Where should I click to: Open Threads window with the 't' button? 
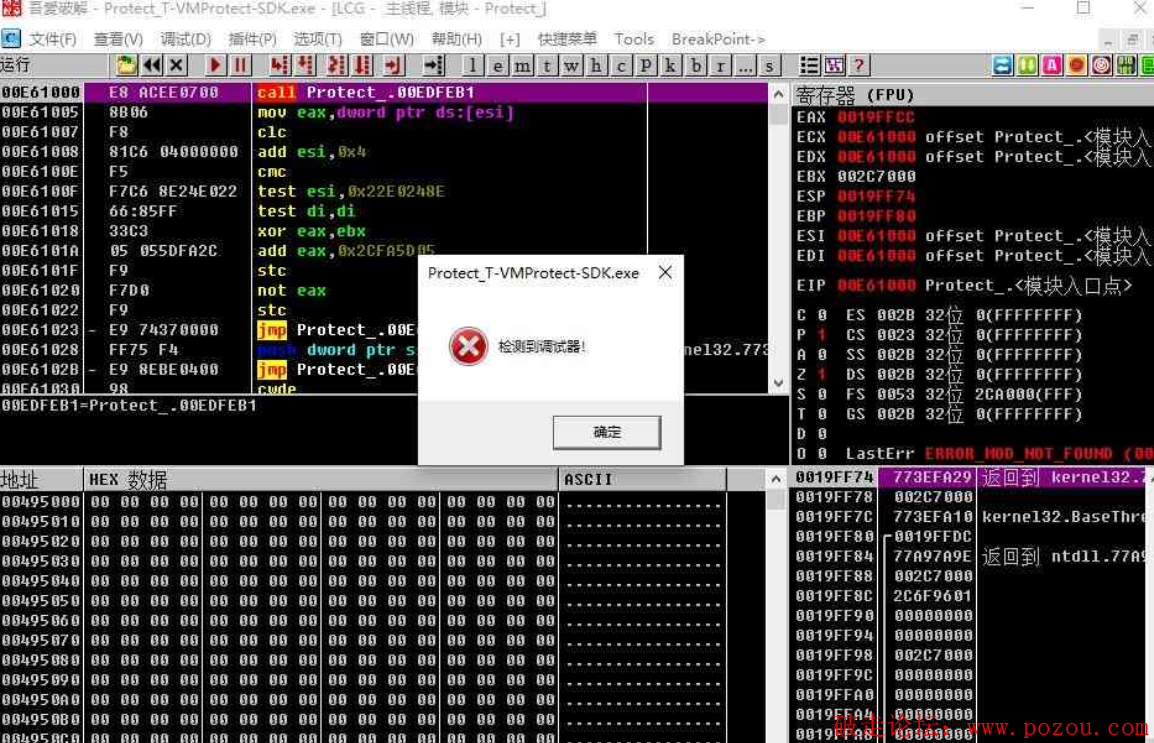tap(547, 65)
